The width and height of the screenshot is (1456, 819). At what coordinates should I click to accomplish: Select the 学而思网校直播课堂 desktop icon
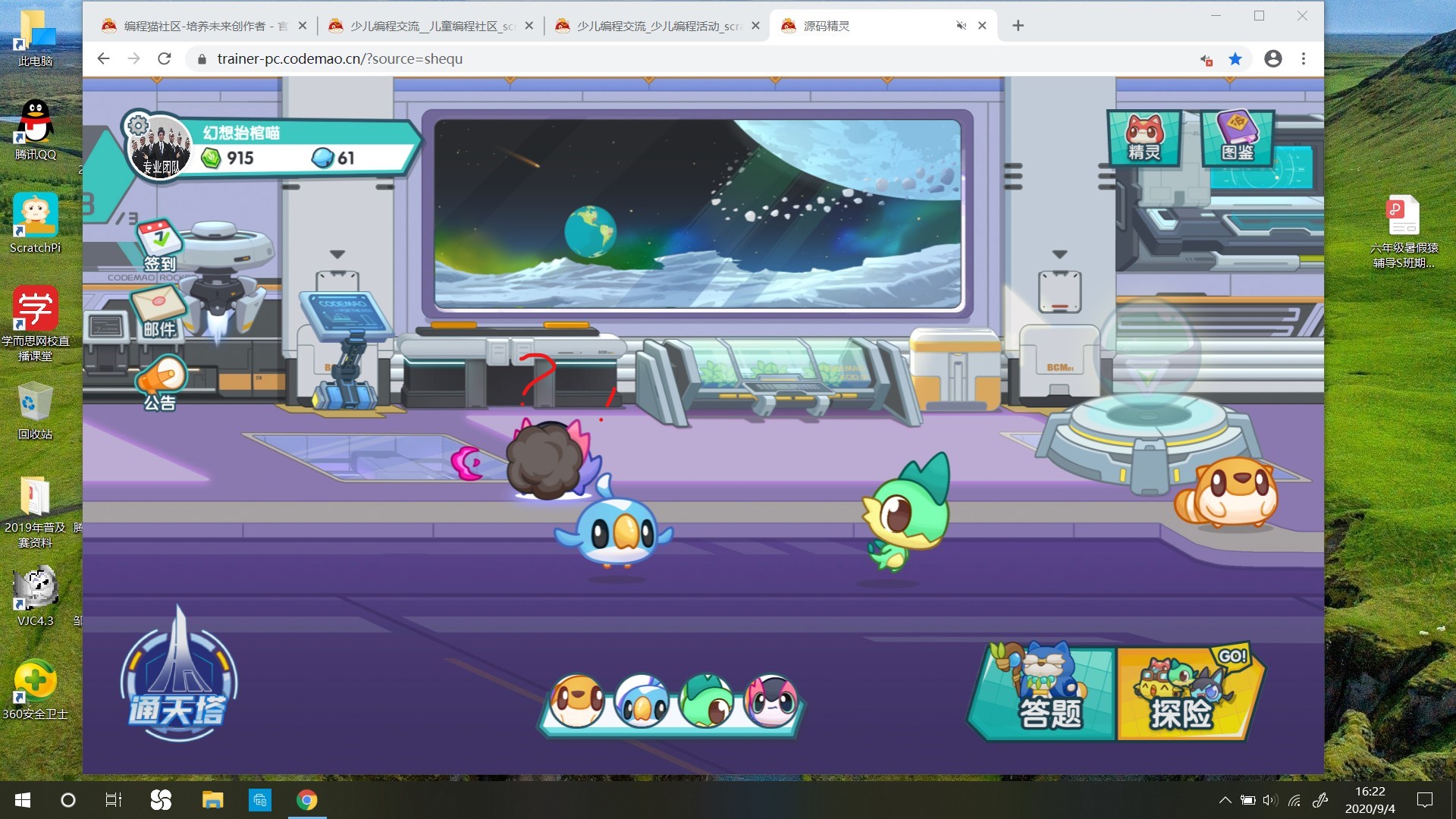(36, 324)
